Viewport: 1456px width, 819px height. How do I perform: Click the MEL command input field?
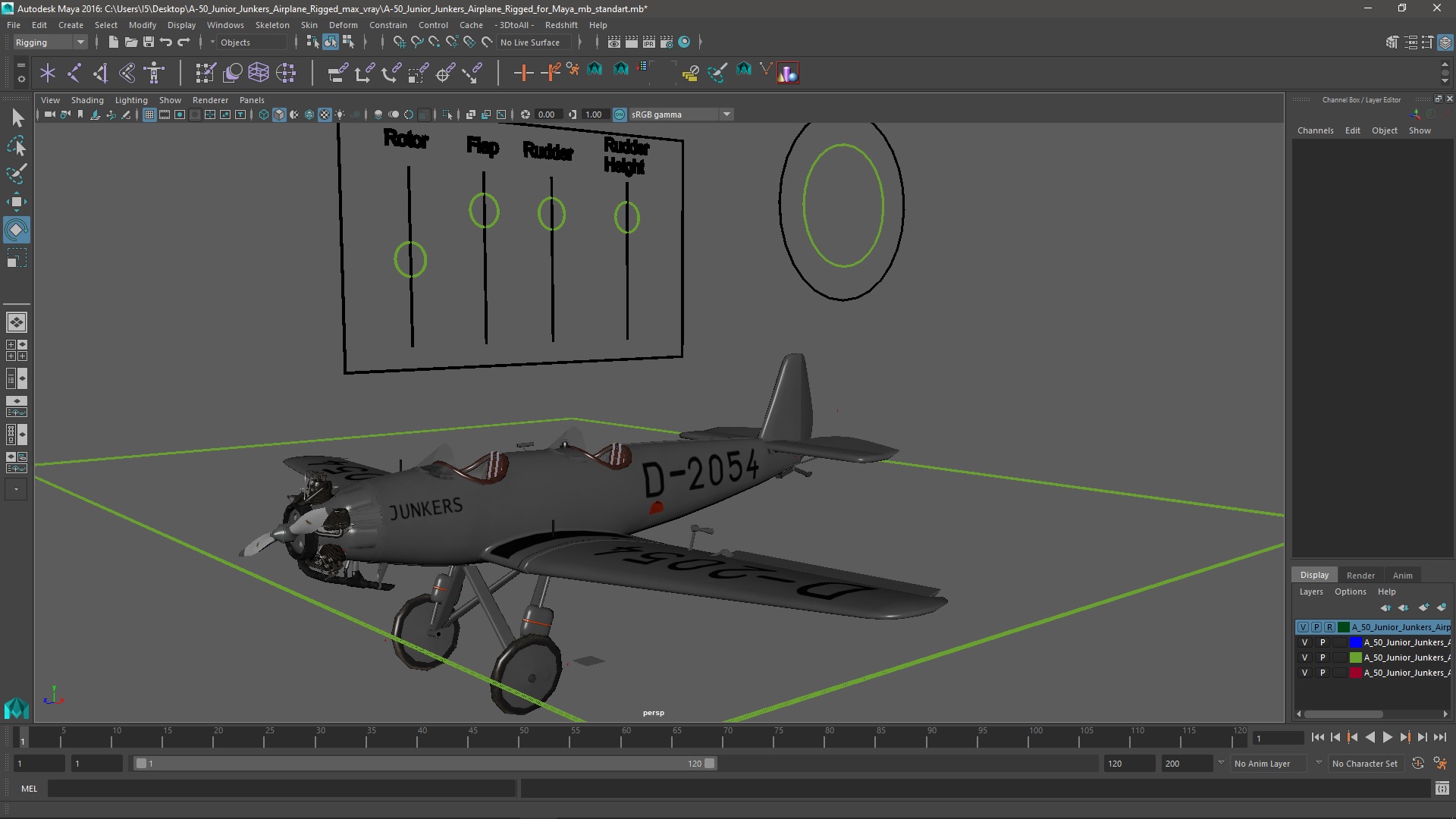(281, 789)
